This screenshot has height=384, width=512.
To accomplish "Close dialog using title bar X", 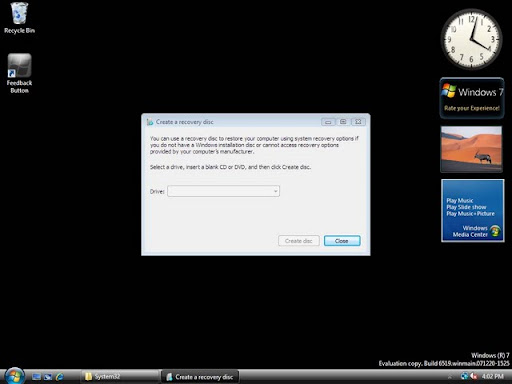I will (x=358, y=122).
